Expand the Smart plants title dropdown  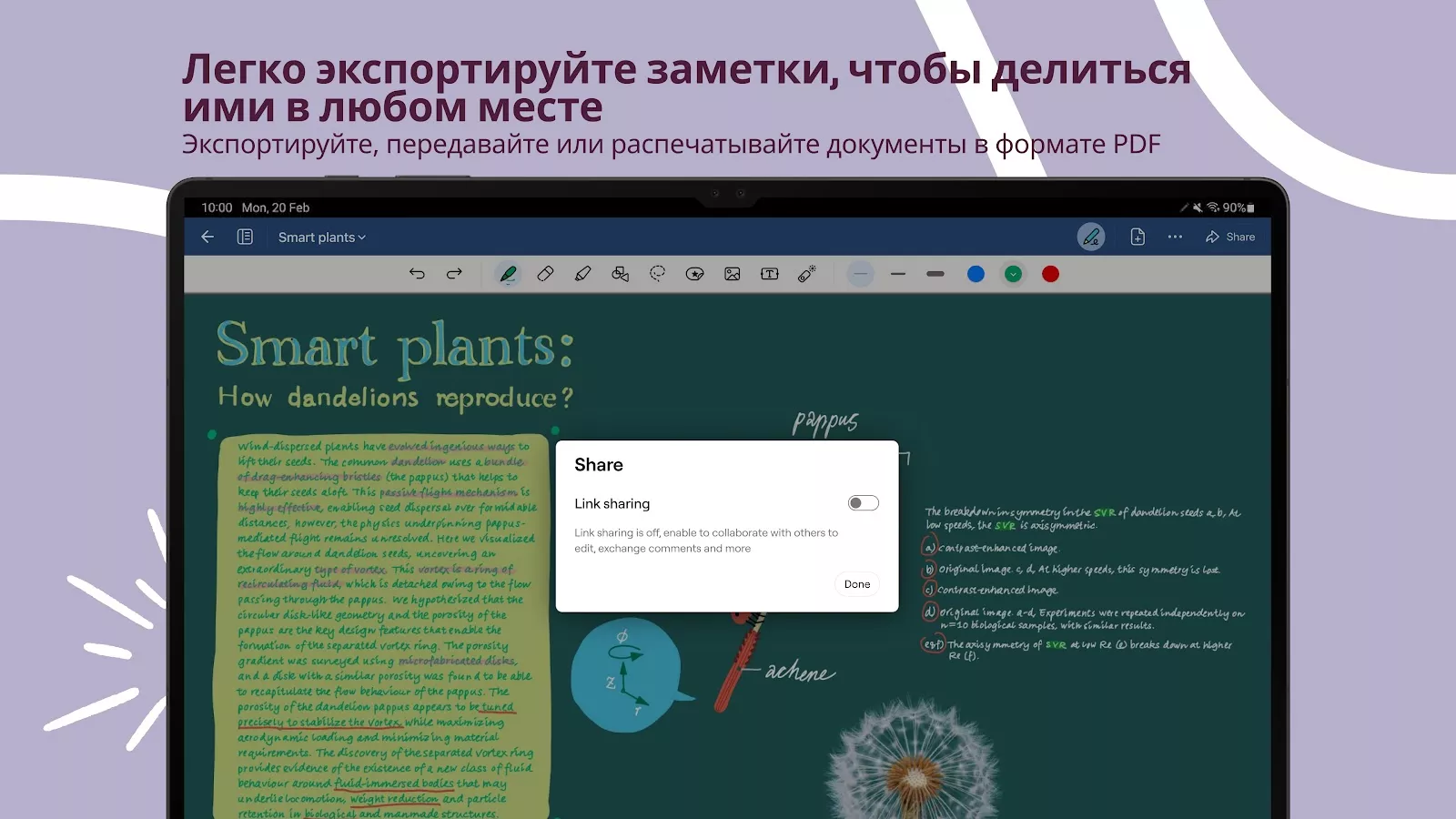[x=322, y=238]
